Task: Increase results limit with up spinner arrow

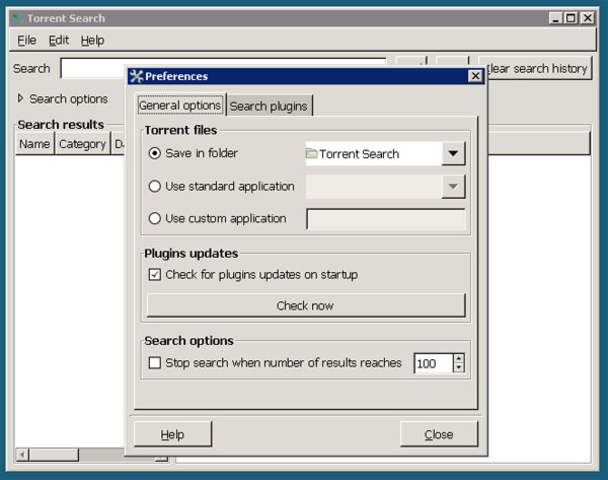Action: click(459, 359)
